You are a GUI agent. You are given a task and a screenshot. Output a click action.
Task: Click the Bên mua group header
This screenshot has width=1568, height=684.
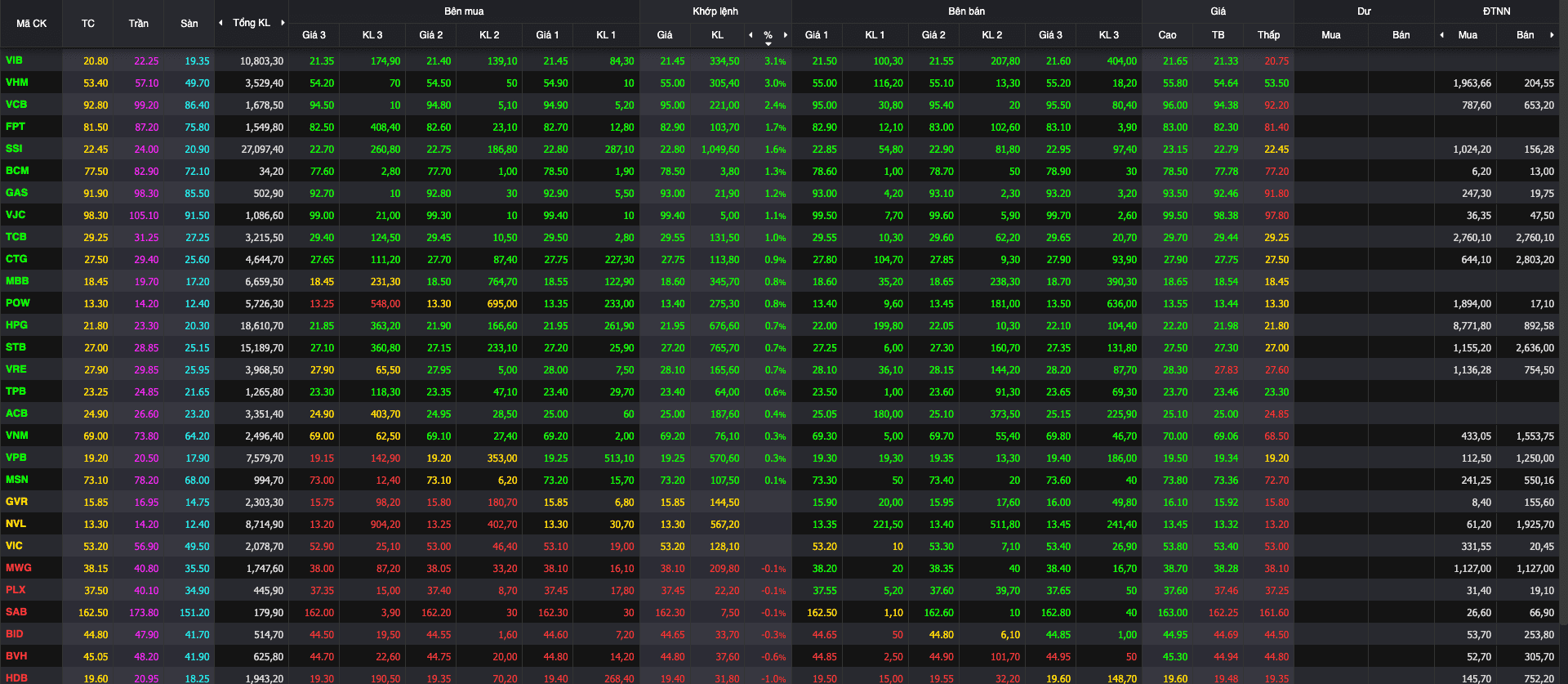[x=464, y=11]
